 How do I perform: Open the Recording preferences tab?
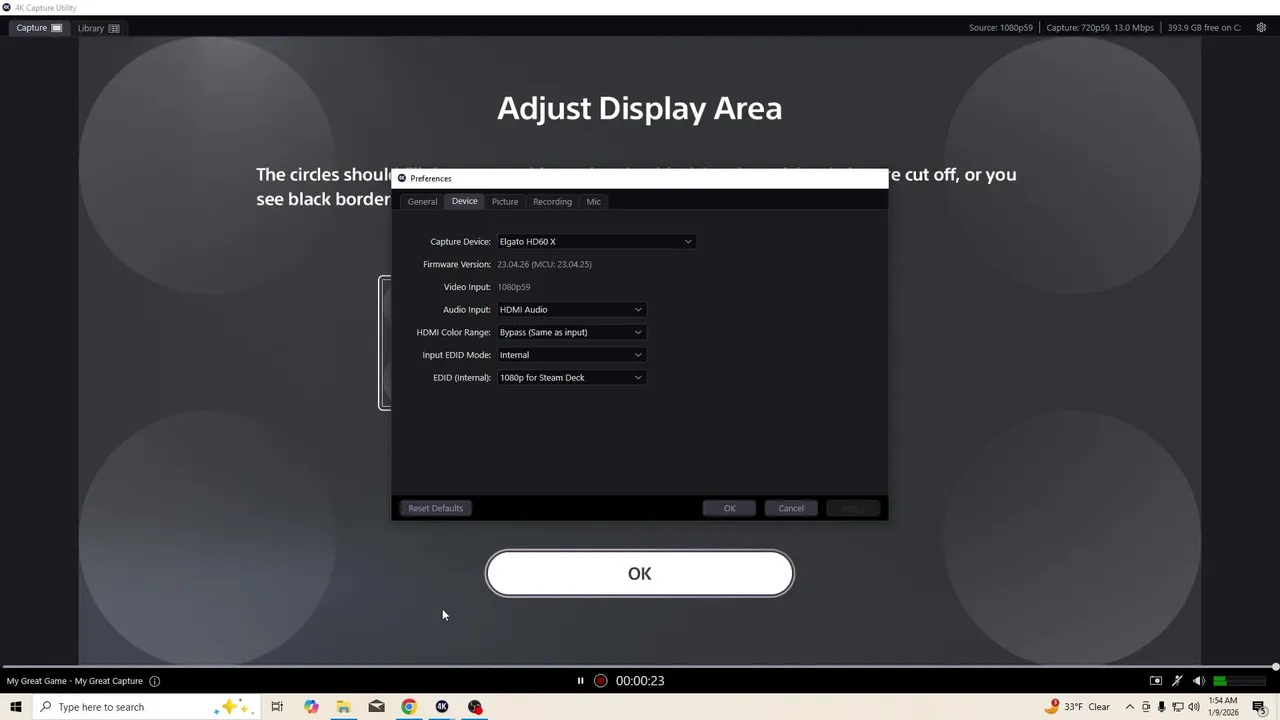[x=552, y=202]
